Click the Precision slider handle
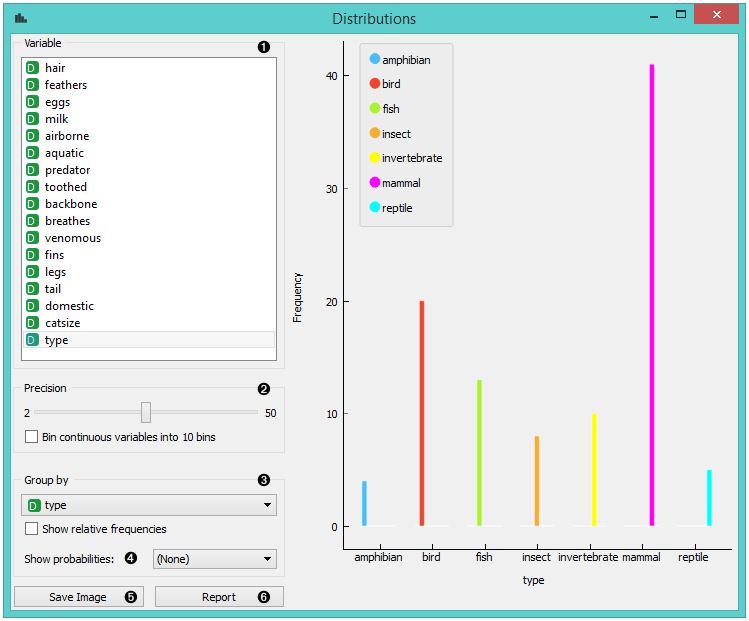 [x=146, y=412]
